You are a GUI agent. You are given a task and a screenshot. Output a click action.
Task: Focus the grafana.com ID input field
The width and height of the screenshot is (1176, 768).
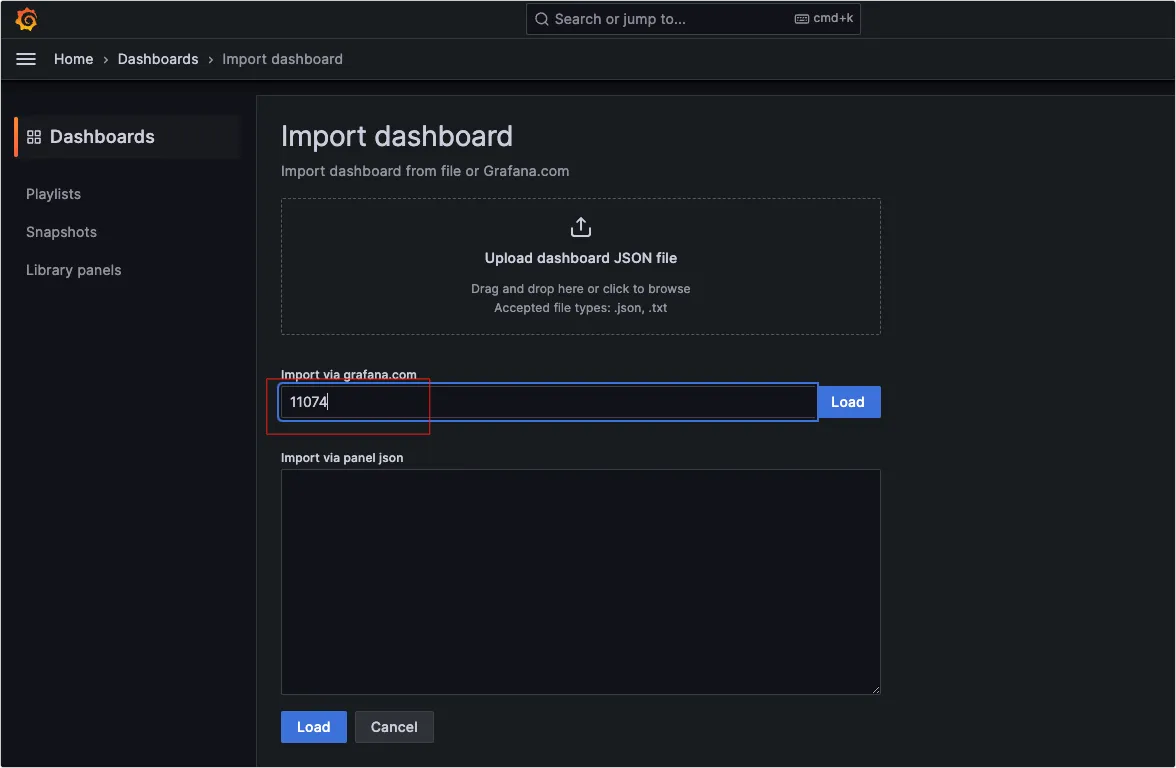click(x=548, y=402)
